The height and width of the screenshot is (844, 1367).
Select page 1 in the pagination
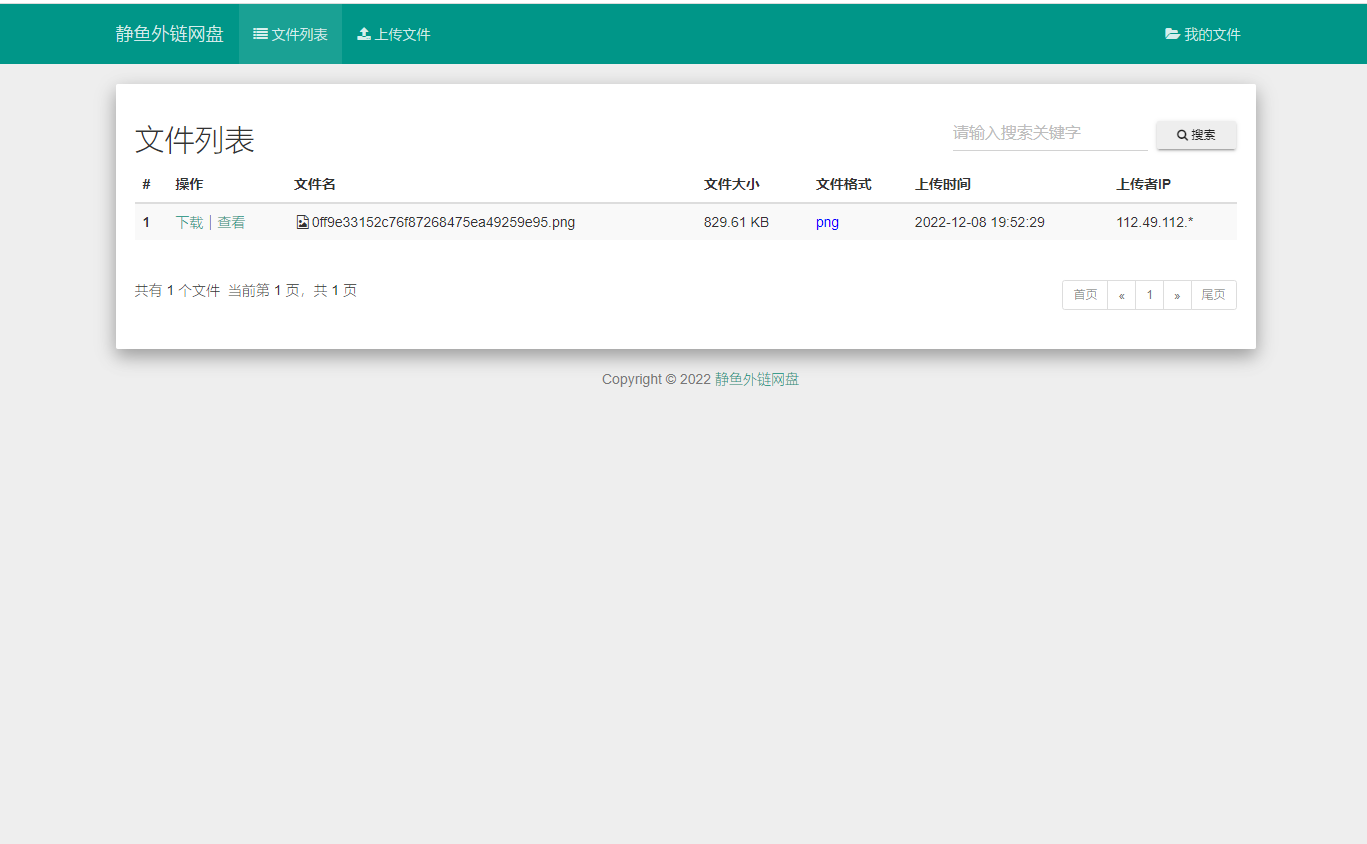[x=1149, y=295]
